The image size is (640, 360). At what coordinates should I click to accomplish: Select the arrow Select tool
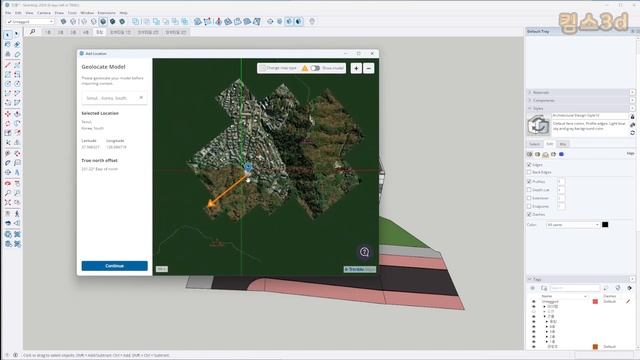(8, 35)
